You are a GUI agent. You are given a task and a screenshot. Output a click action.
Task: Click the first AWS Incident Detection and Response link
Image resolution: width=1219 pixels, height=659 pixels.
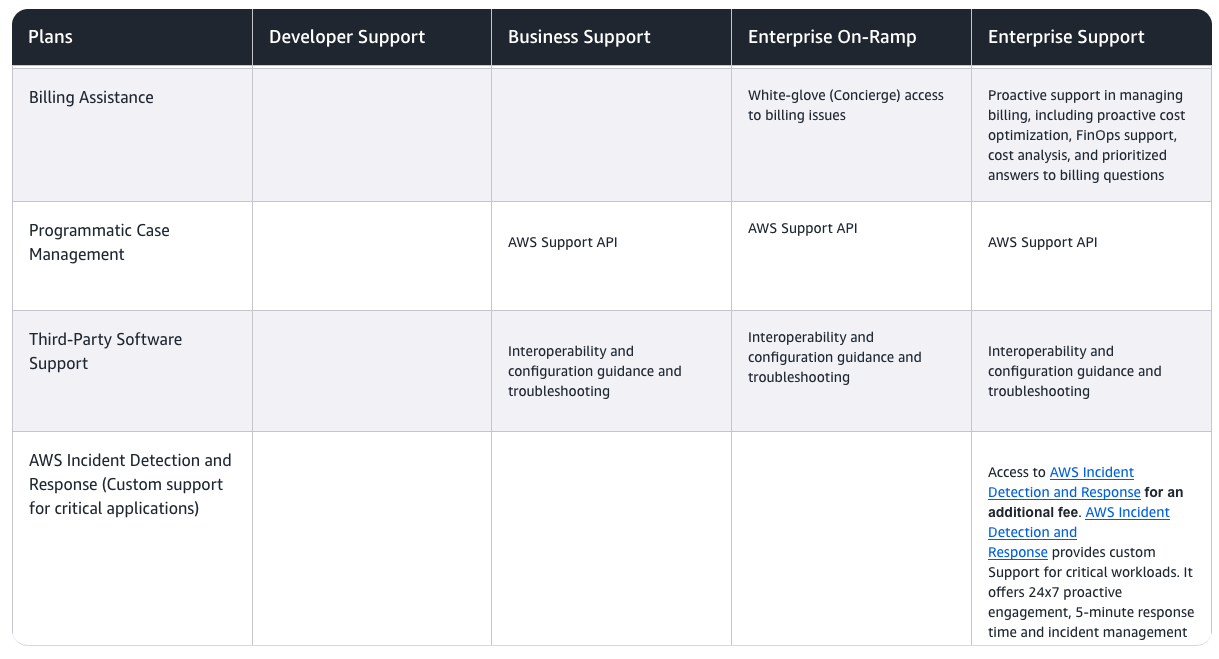pos(1064,482)
